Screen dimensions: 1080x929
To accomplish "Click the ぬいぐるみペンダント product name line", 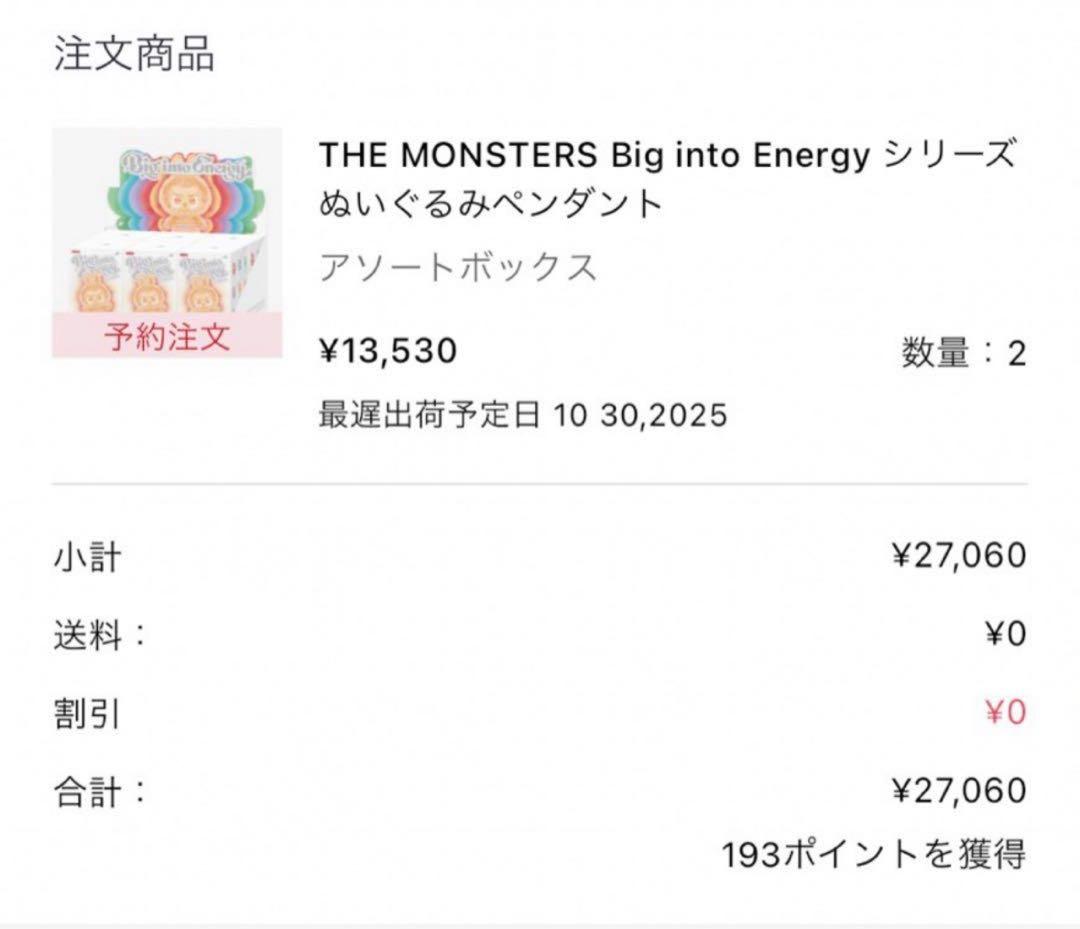I will pyautogui.click(x=491, y=204).
